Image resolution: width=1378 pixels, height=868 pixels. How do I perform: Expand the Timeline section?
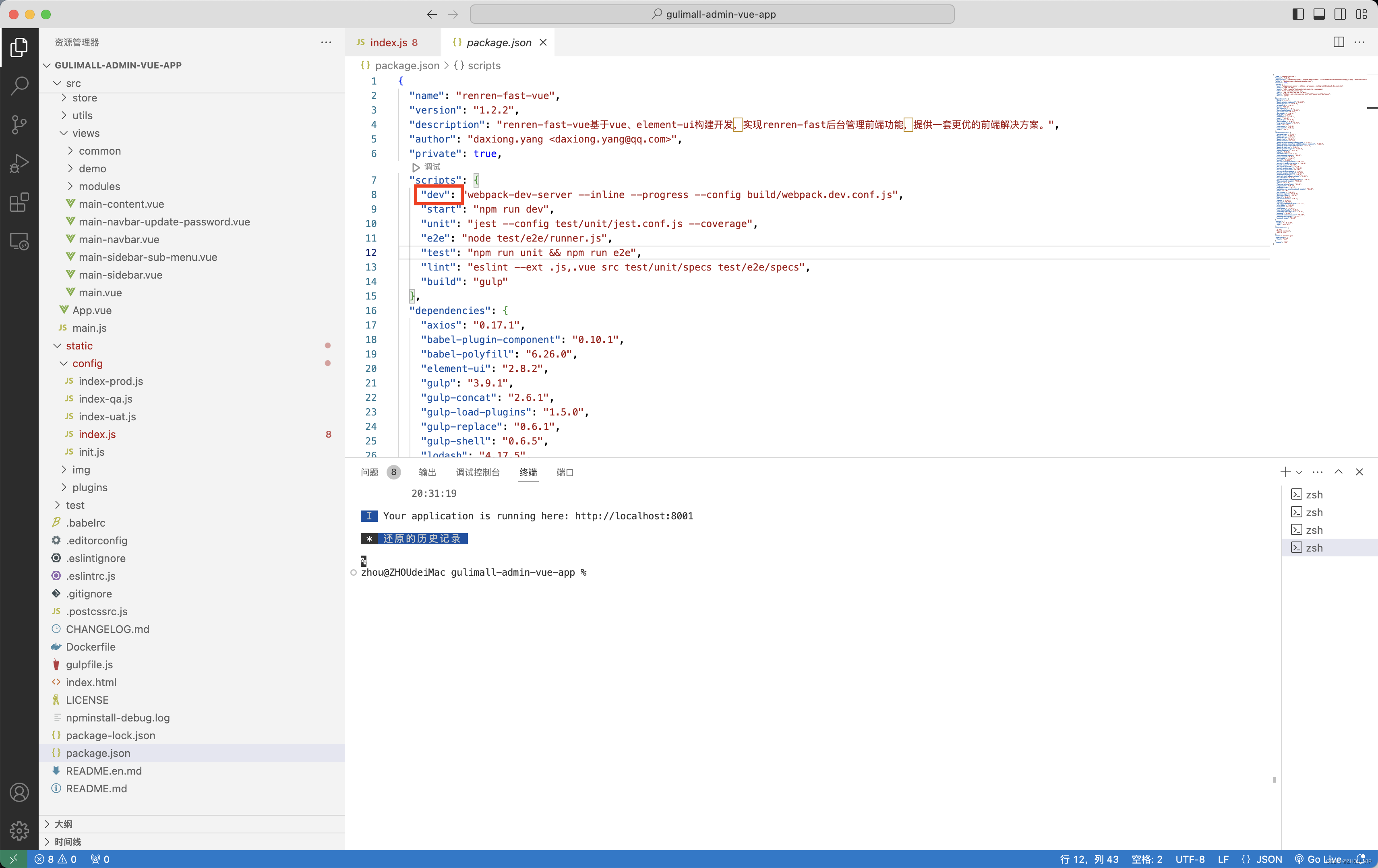(191, 842)
